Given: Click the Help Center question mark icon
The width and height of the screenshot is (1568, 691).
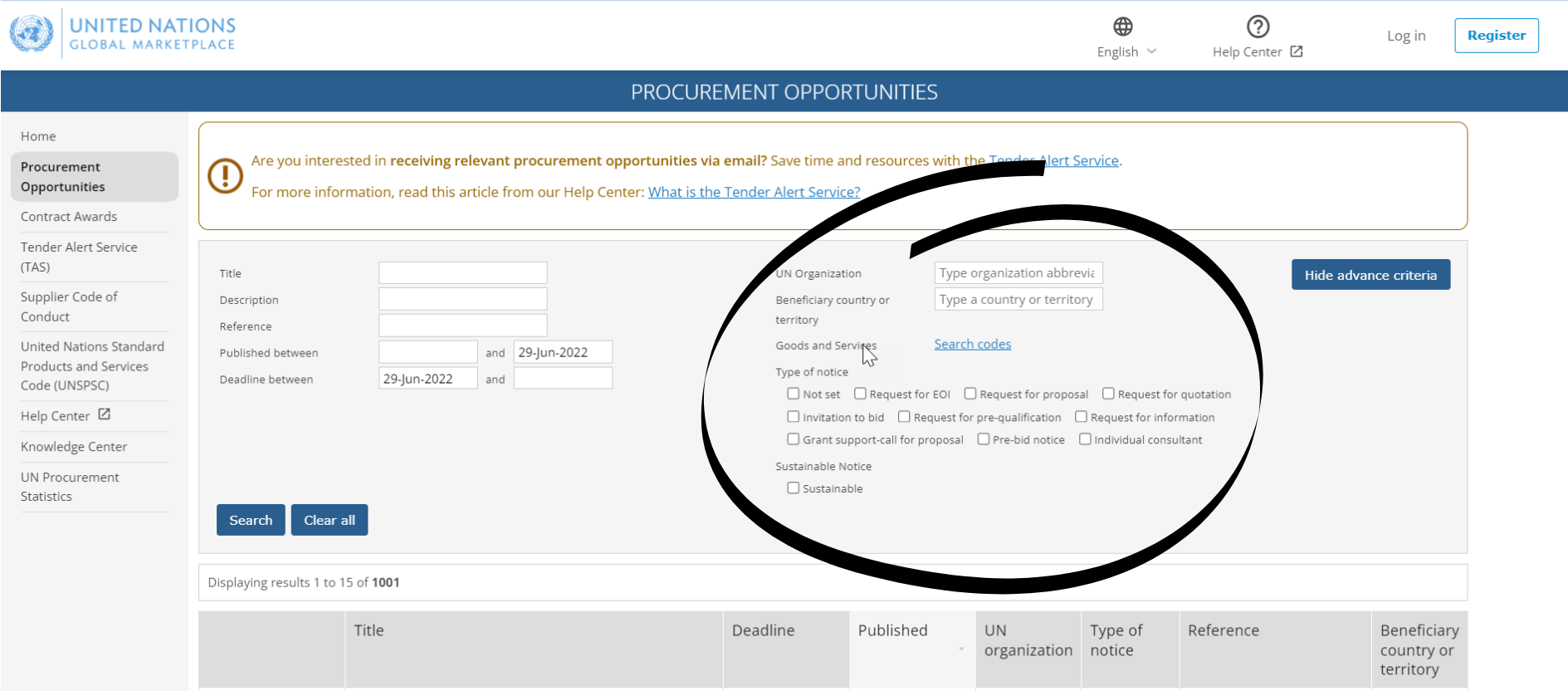Looking at the screenshot, I should (1258, 27).
